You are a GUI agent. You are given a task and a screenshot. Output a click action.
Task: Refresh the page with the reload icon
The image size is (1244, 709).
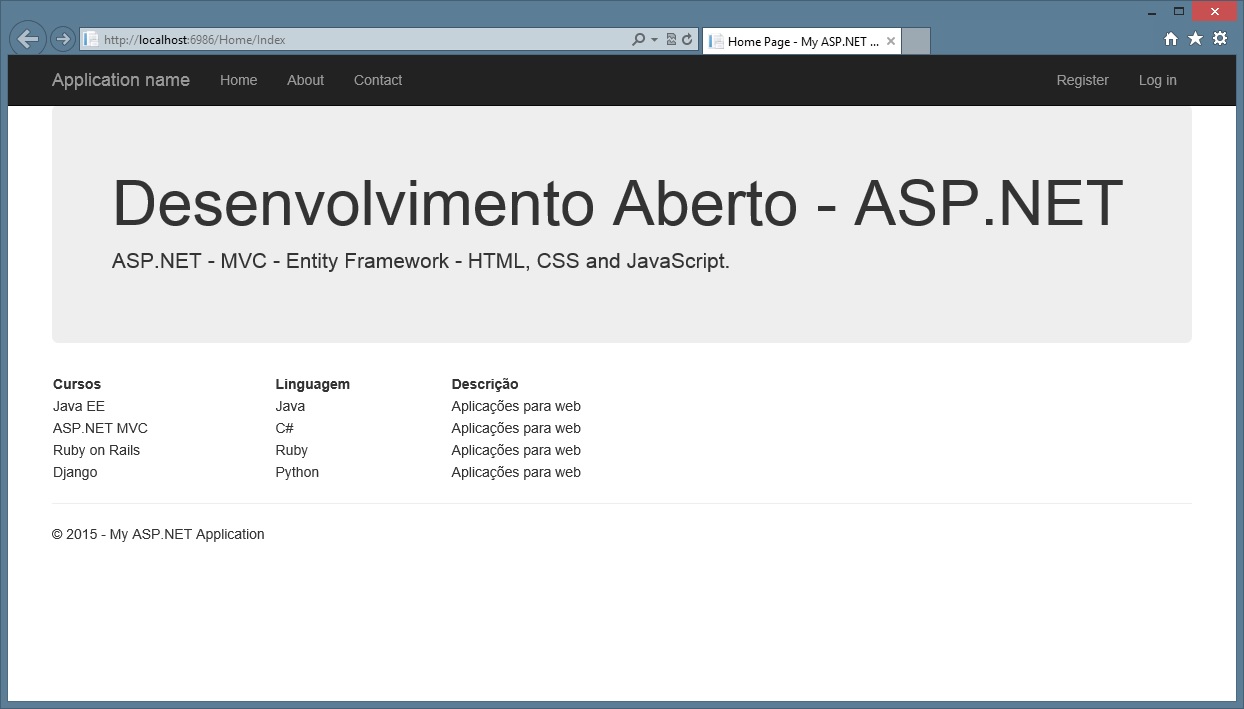[687, 40]
